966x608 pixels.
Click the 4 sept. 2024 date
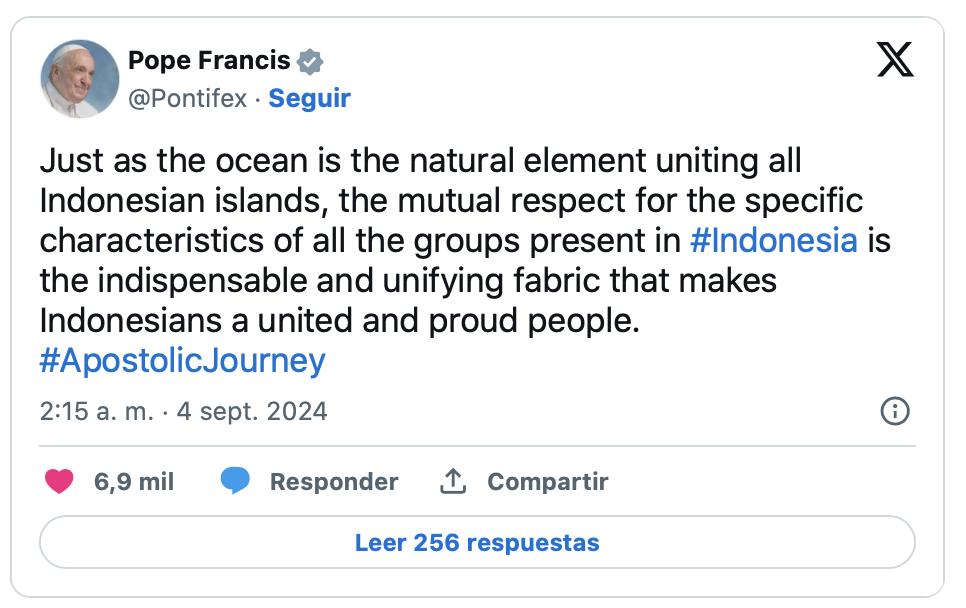tap(251, 411)
